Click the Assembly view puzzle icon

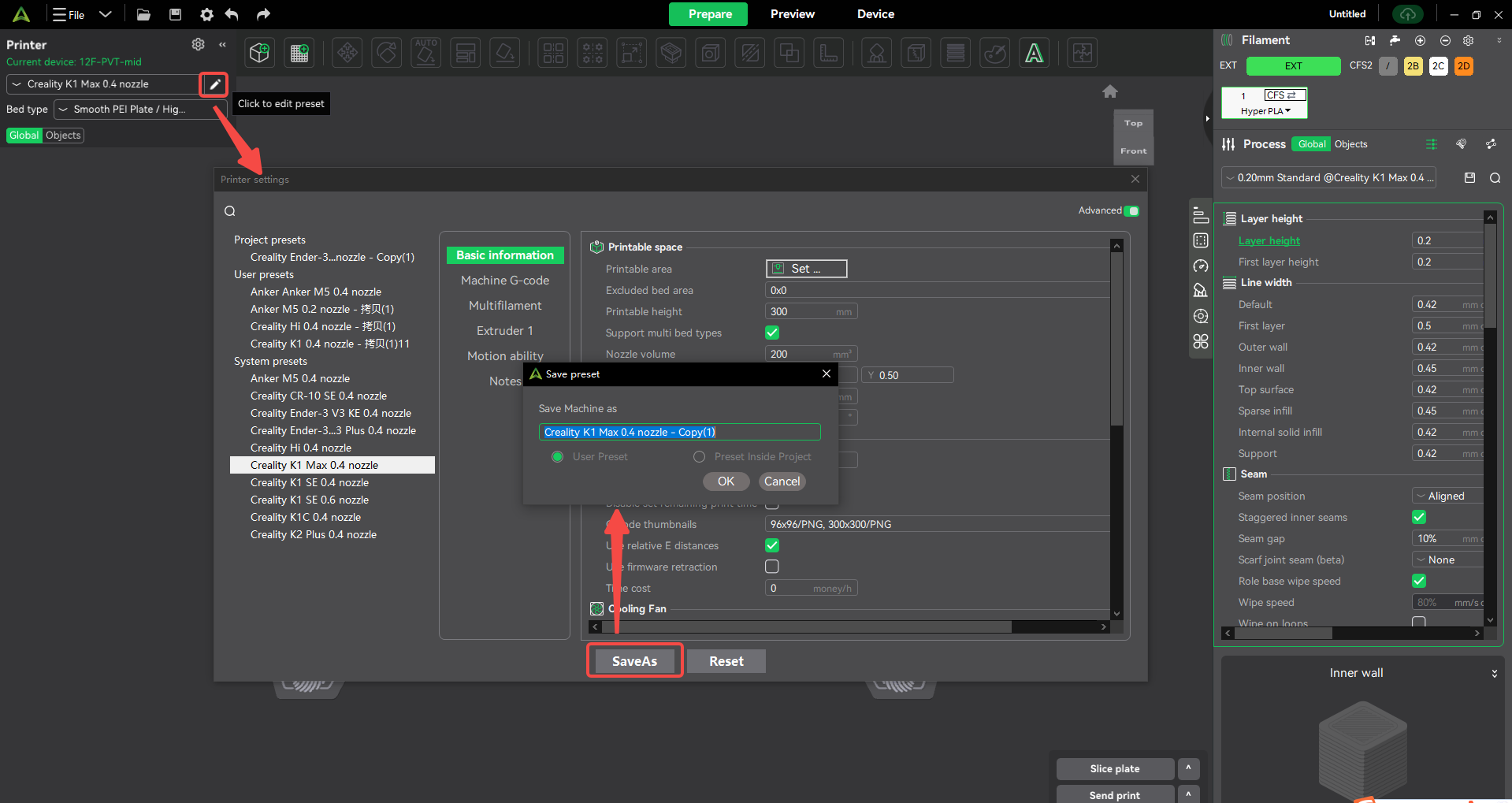1083,53
